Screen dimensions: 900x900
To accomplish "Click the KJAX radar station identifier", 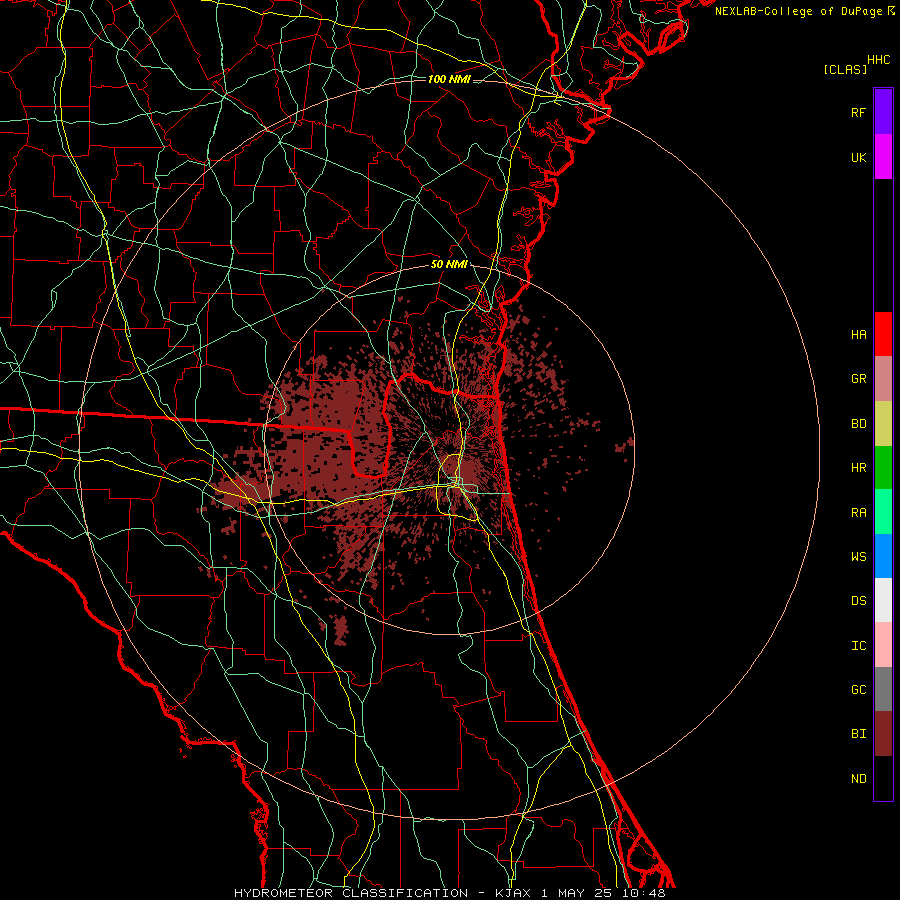I will pos(514,893).
